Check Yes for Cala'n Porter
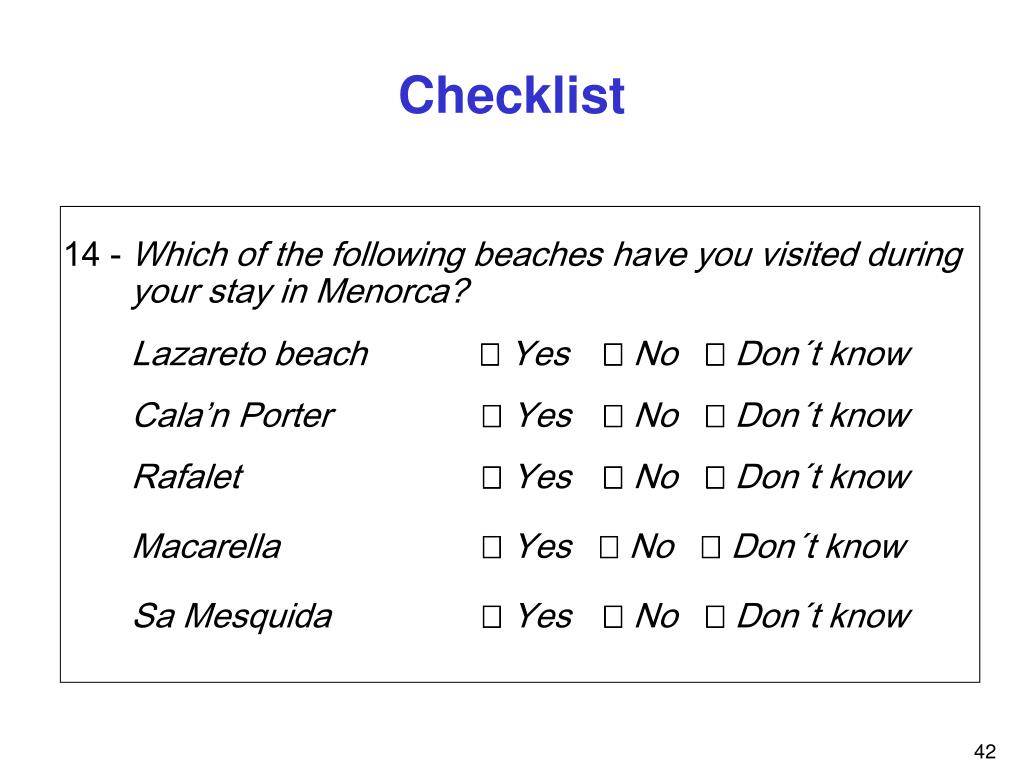Screen dimensions: 1024x768 point(492,416)
